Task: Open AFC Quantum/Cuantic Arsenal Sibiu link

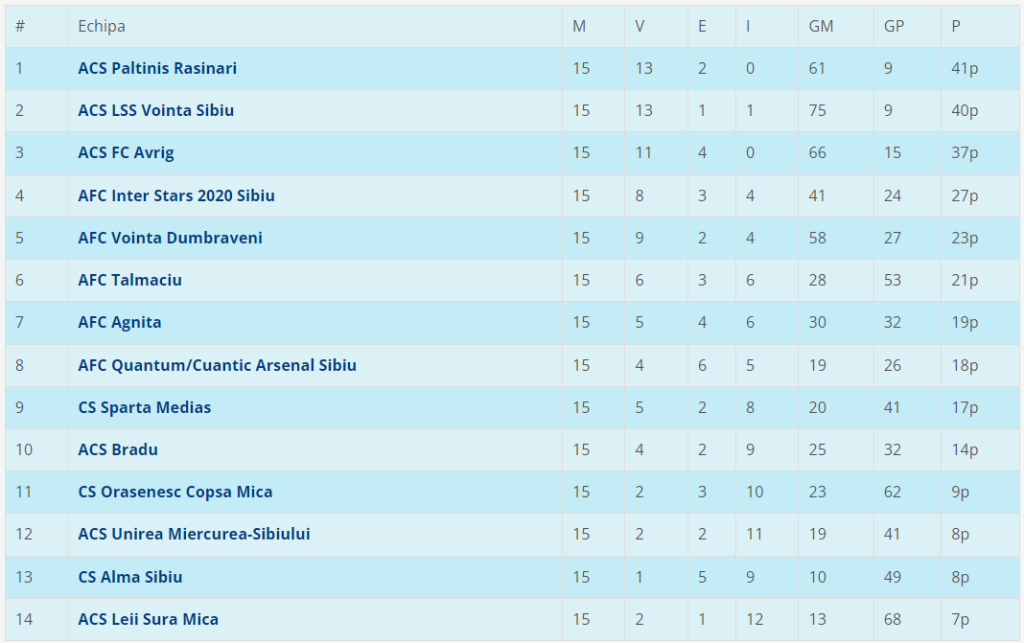Action: 217,365
